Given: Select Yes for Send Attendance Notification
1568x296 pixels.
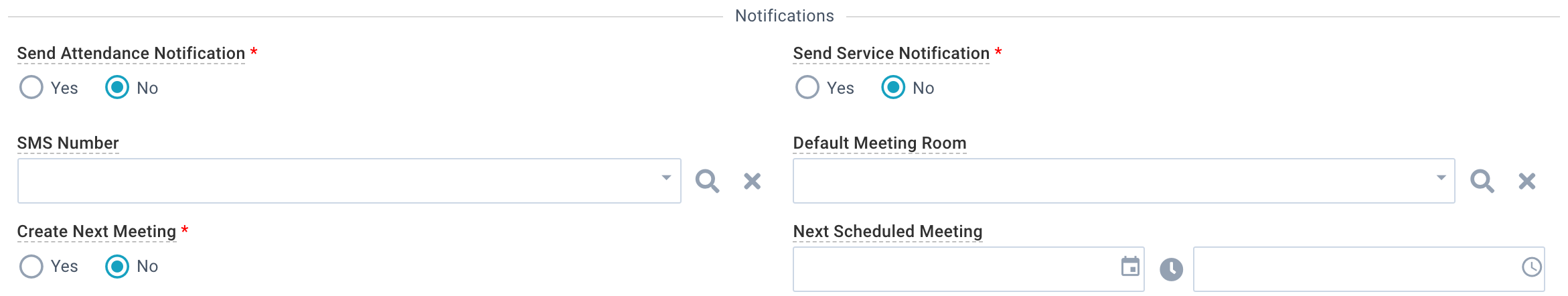Looking at the screenshot, I should 31,87.
